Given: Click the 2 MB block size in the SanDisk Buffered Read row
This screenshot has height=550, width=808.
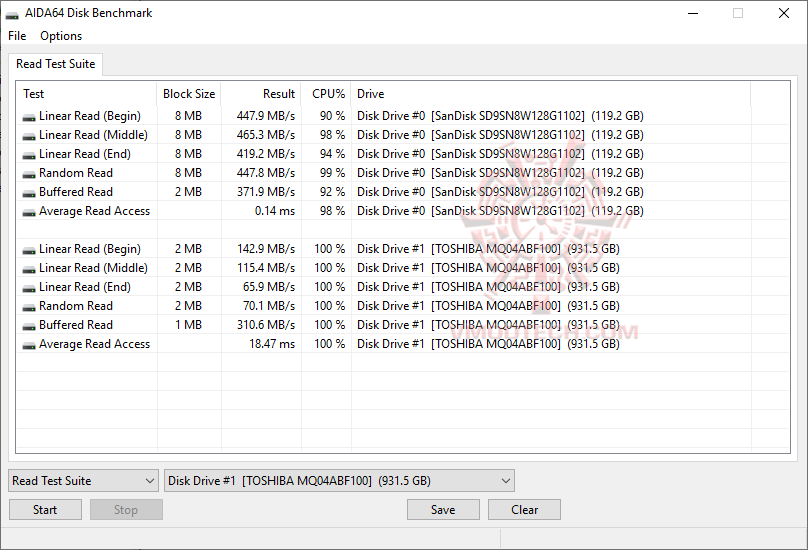Looking at the screenshot, I should (x=189, y=192).
